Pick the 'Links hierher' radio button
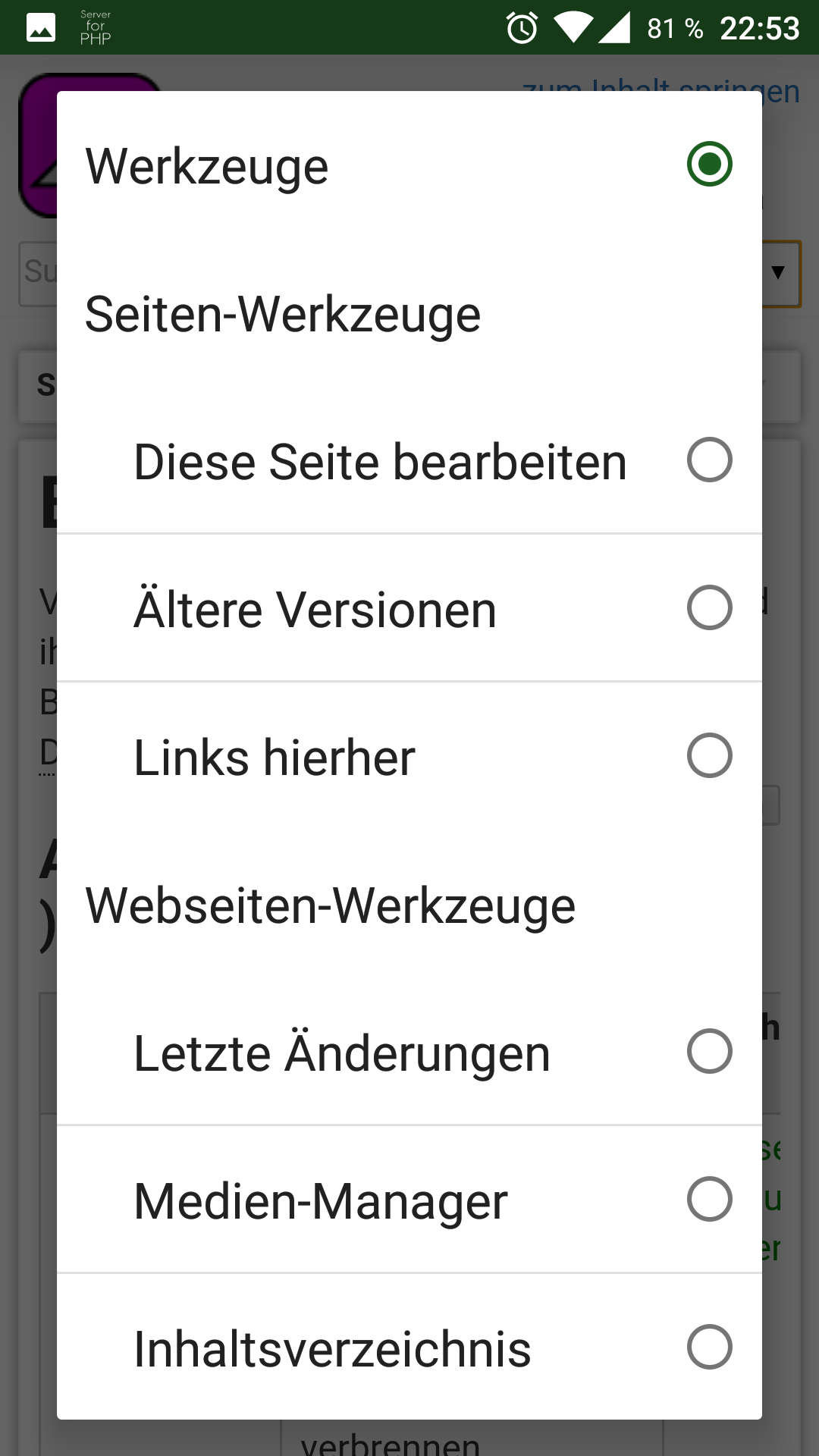The height and width of the screenshot is (1456, 819). (709, 755)
